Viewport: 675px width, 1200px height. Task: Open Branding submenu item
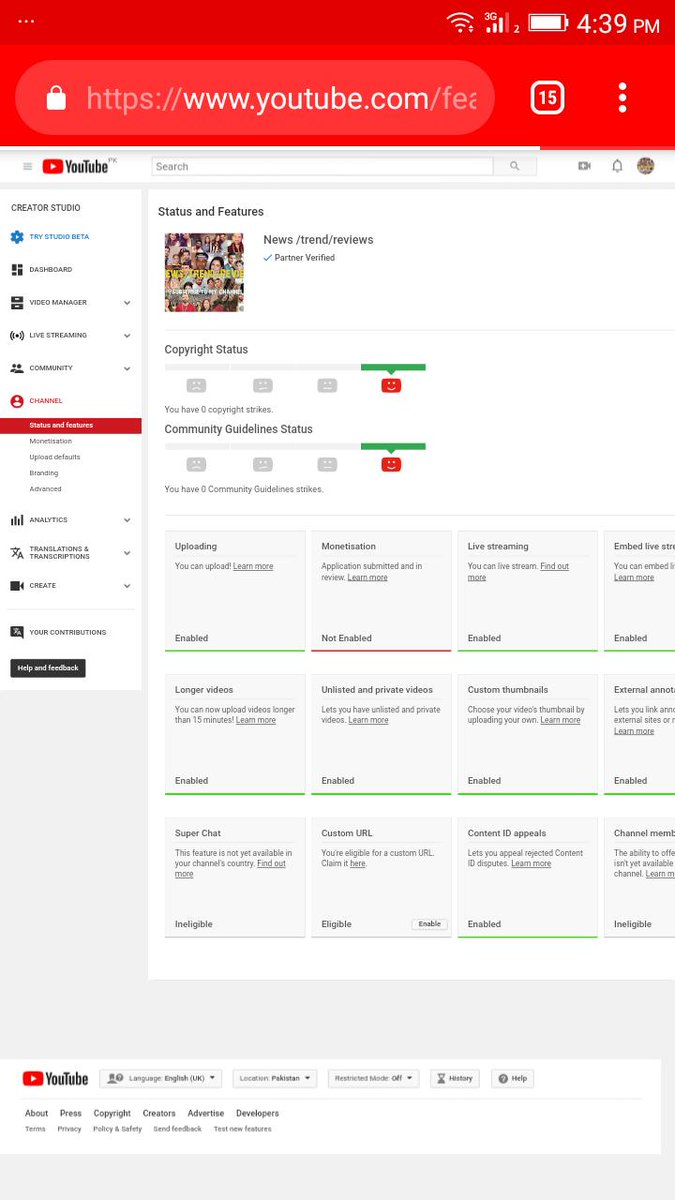tap(44, 473)
